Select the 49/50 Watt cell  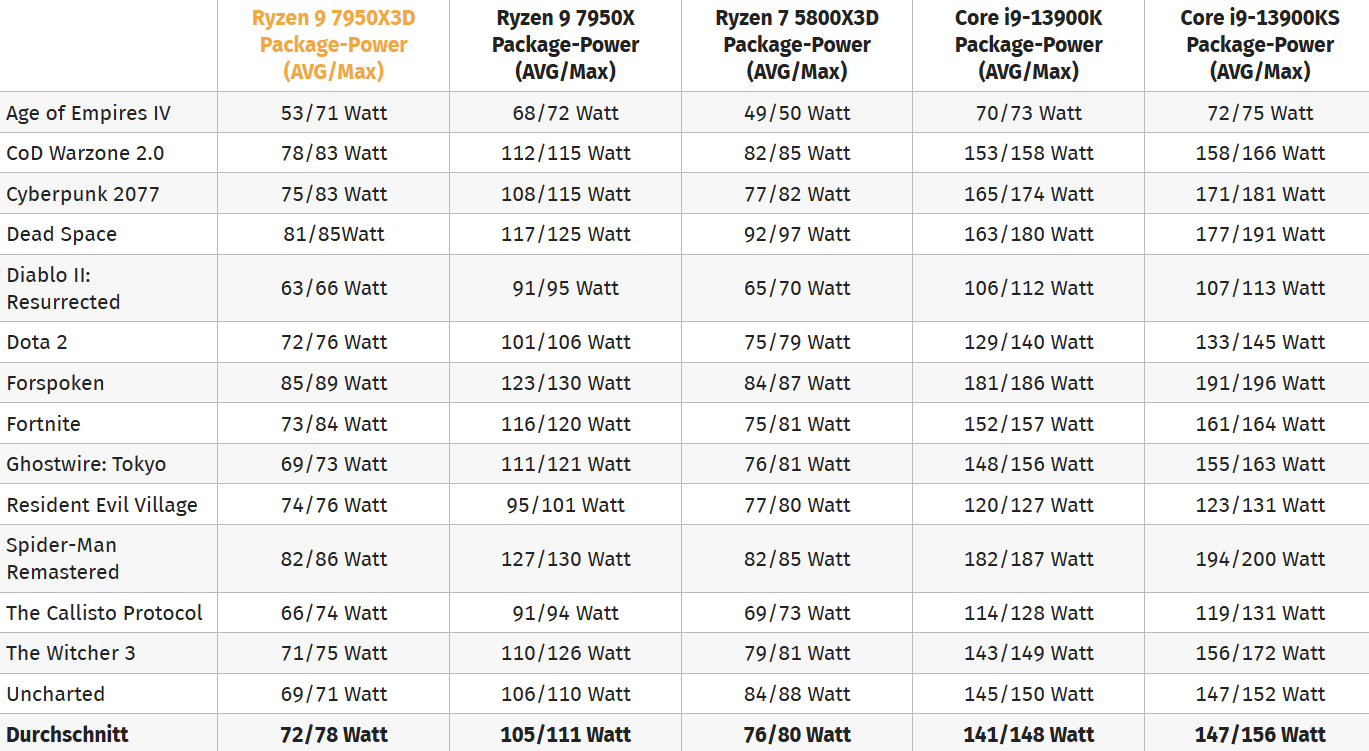[x=797, y=113]
